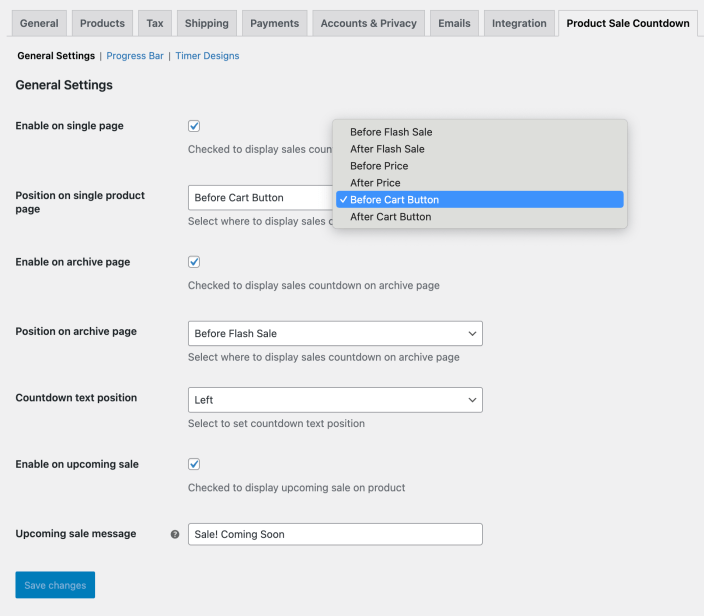Pick Before Price in the dropdown list
Image resolution: width=704 pixels, height=616 pixels.
coord(379,166)
